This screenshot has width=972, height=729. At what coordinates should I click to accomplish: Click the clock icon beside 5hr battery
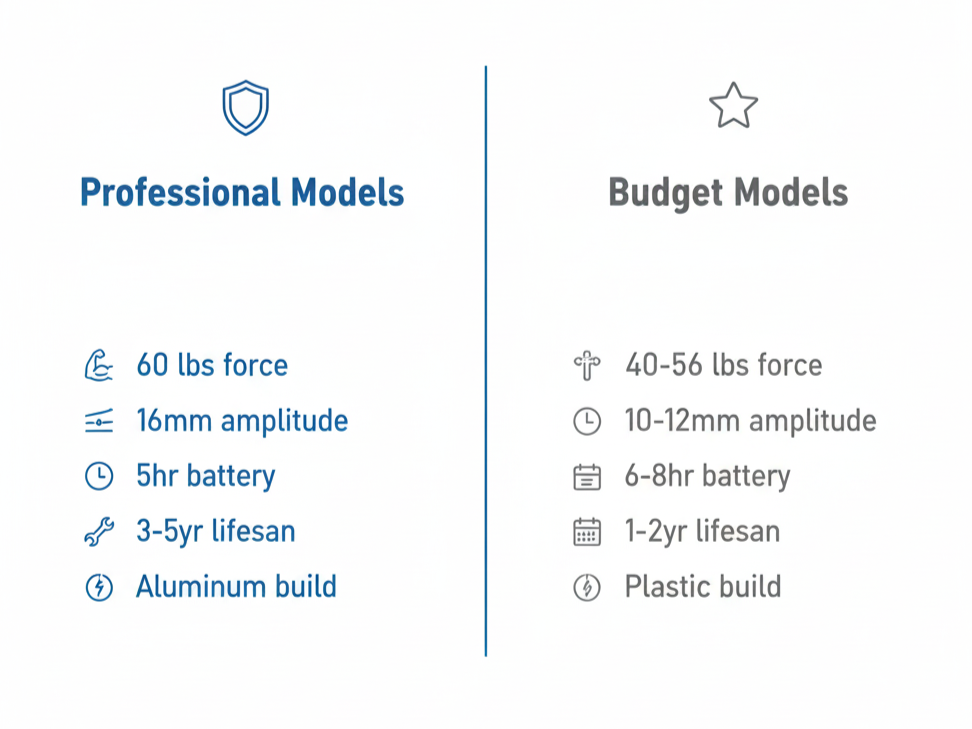pyautogui.click(x=98, y=477)
